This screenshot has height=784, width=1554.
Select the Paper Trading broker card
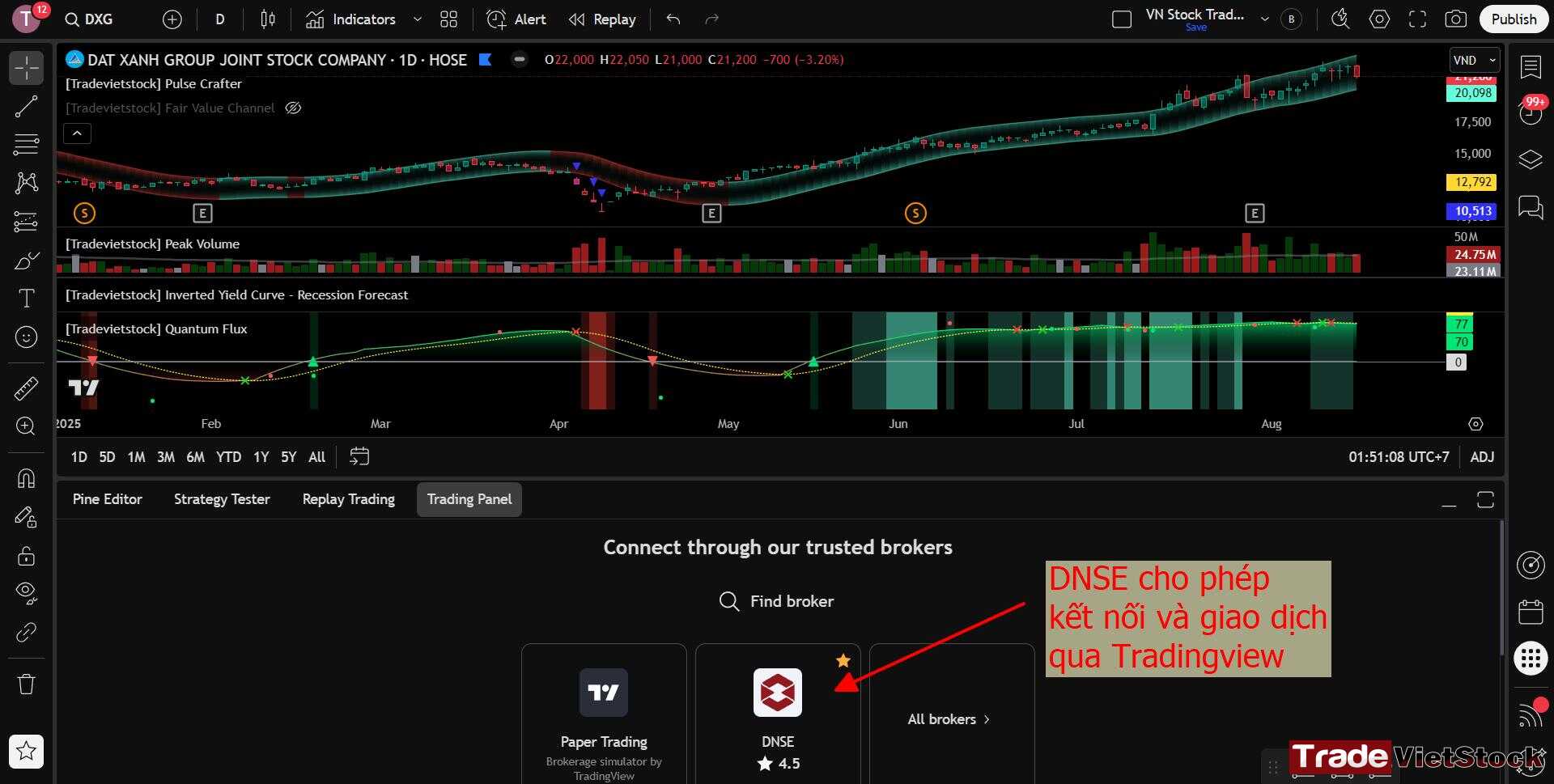(x=604, y=714)
